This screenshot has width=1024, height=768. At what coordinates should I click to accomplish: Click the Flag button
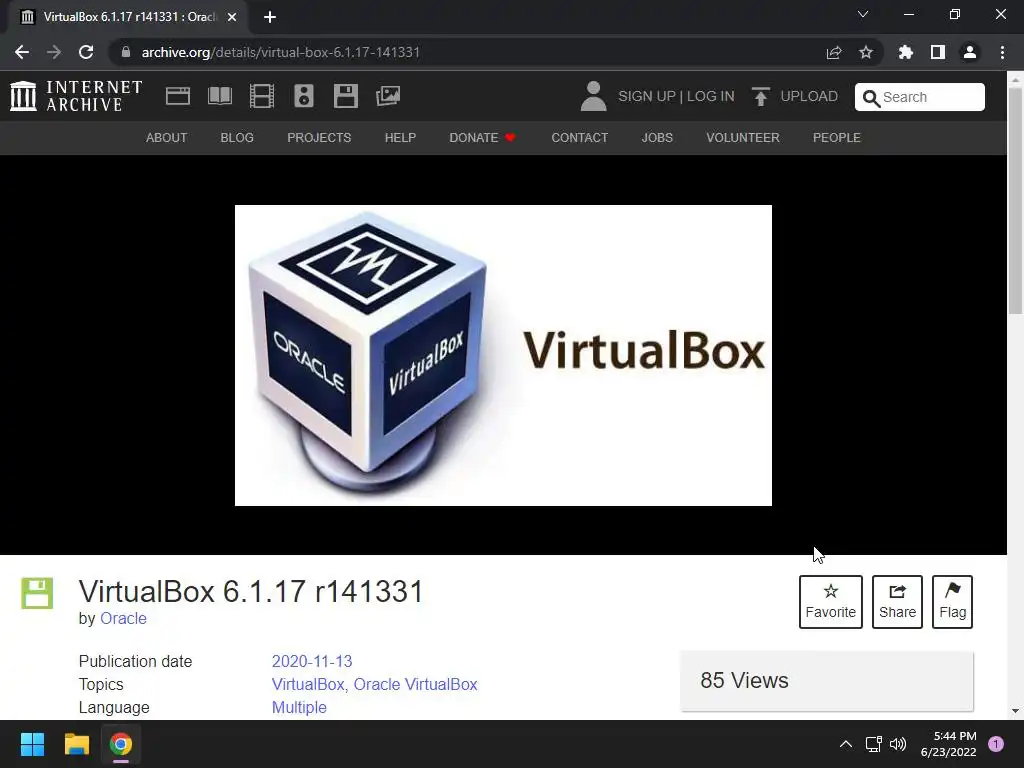[952, 601]
